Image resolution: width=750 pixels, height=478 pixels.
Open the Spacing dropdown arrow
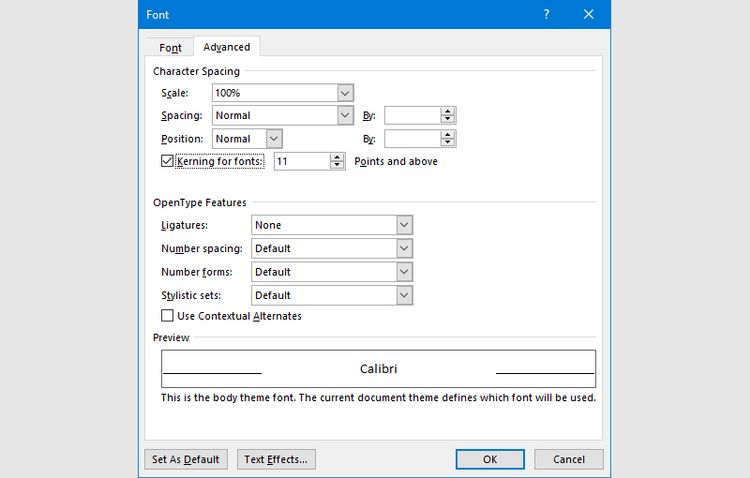345,115
